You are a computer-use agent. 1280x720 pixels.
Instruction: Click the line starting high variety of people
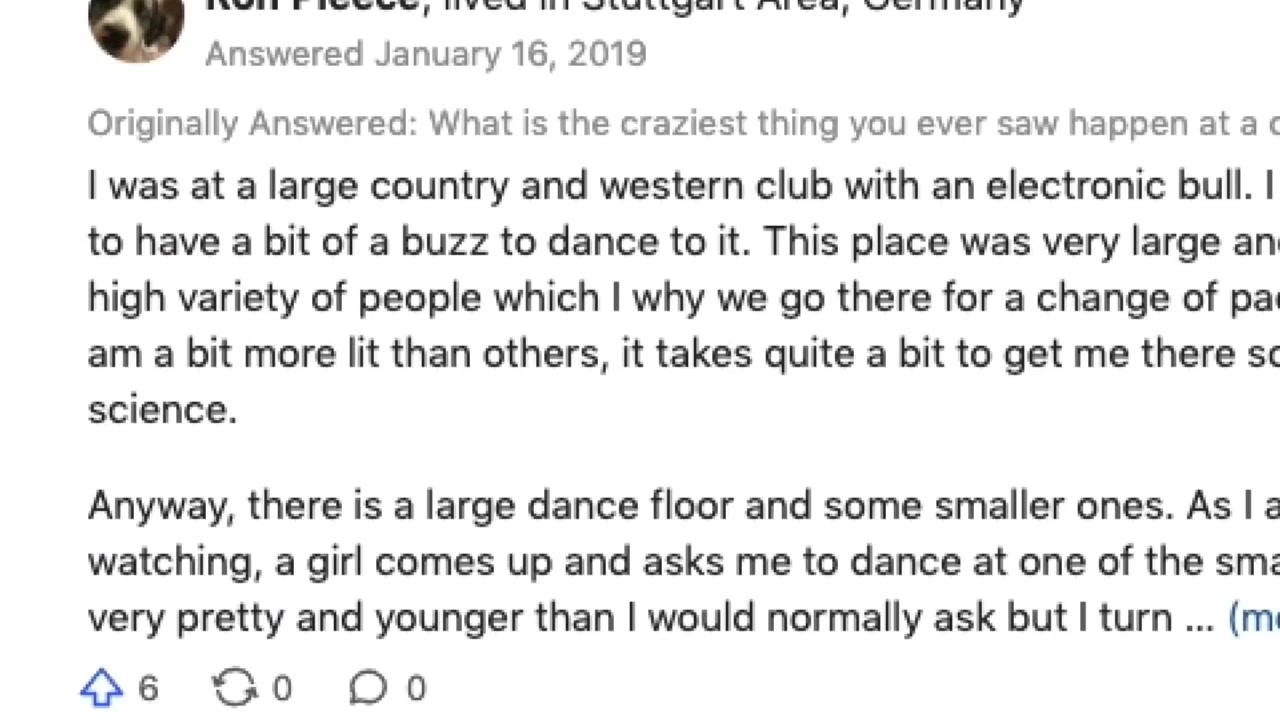(683, 298)
